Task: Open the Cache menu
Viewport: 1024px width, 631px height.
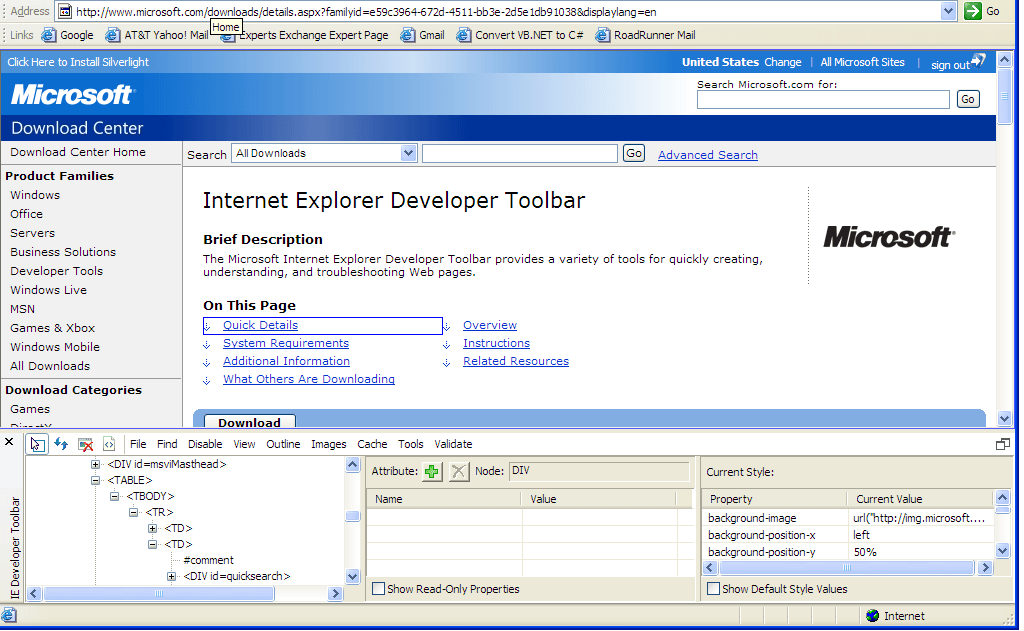Action: (372, 444)
